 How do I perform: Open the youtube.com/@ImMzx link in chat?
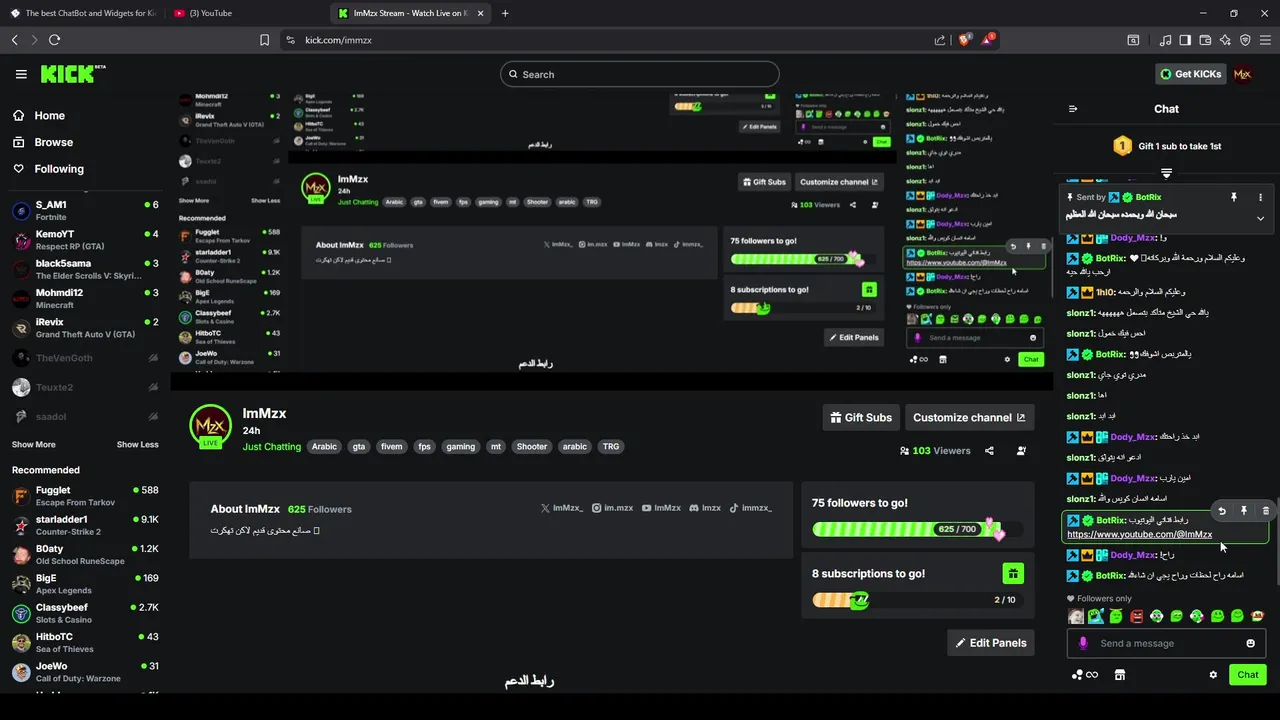(x=1139, y=534)
